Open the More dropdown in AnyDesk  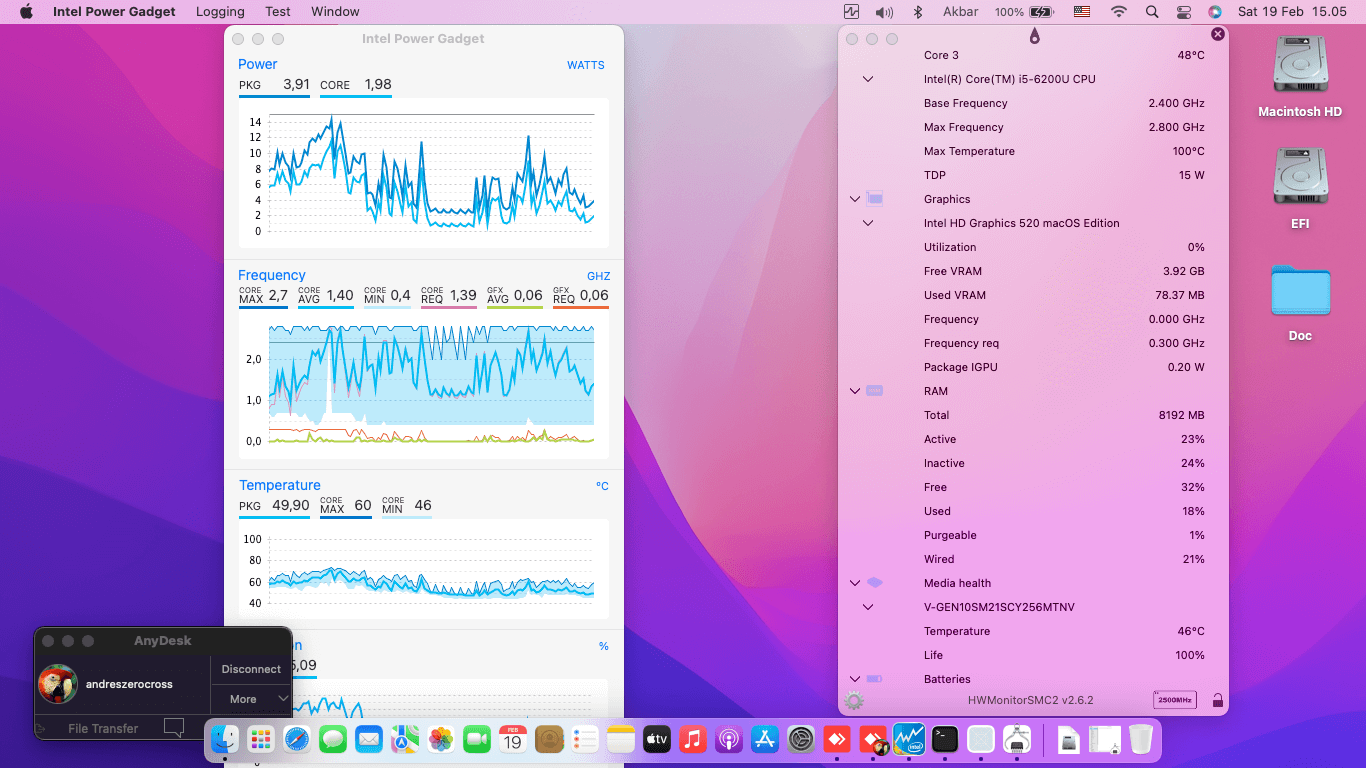pyautogui.click(x=251, y=699)
